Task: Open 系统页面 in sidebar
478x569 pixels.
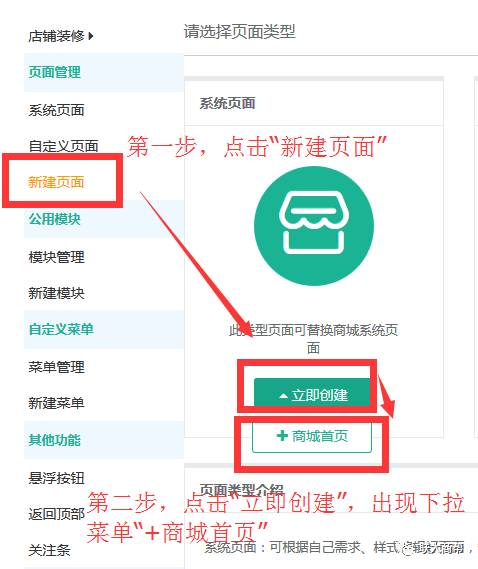Action: [x=57, y=110]
